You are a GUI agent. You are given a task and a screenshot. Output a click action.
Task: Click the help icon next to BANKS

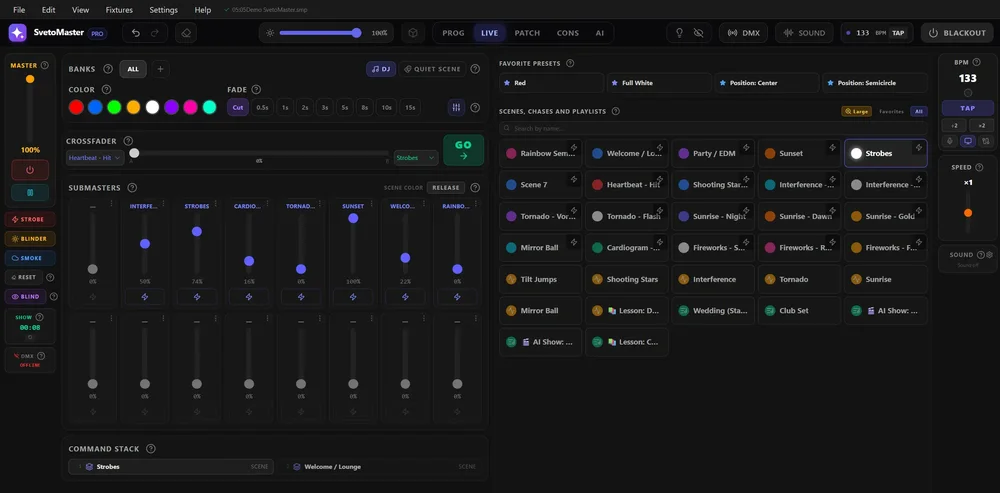tap(108, 69)
